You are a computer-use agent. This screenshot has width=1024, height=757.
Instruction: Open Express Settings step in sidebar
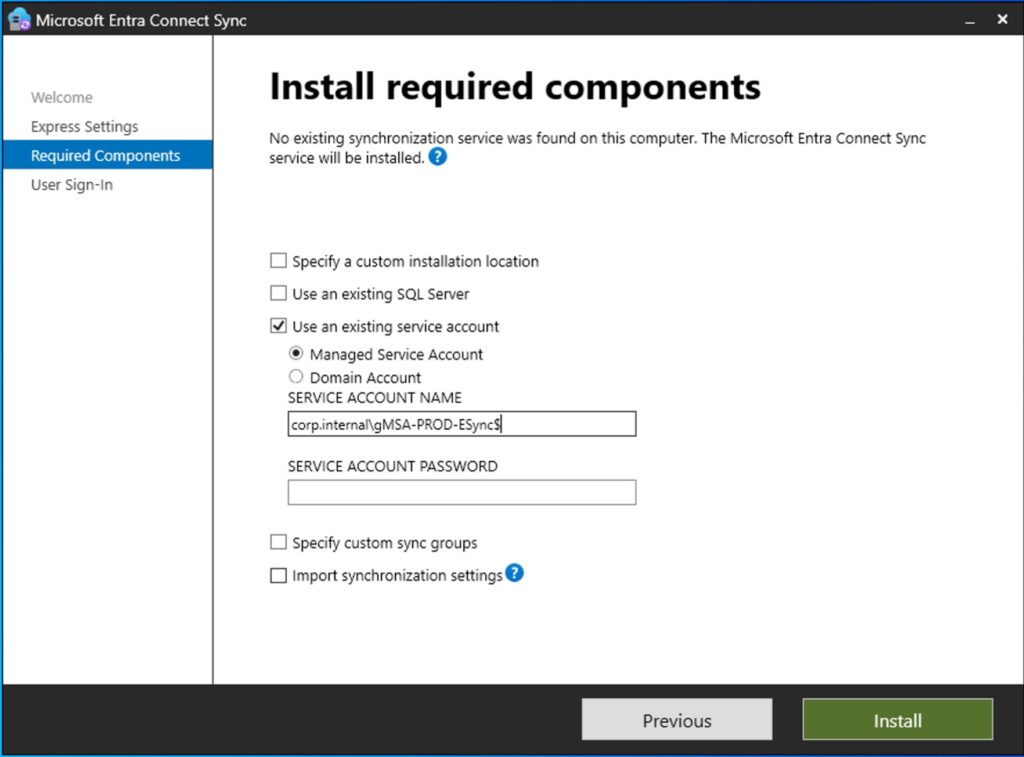tap(84, 127)
